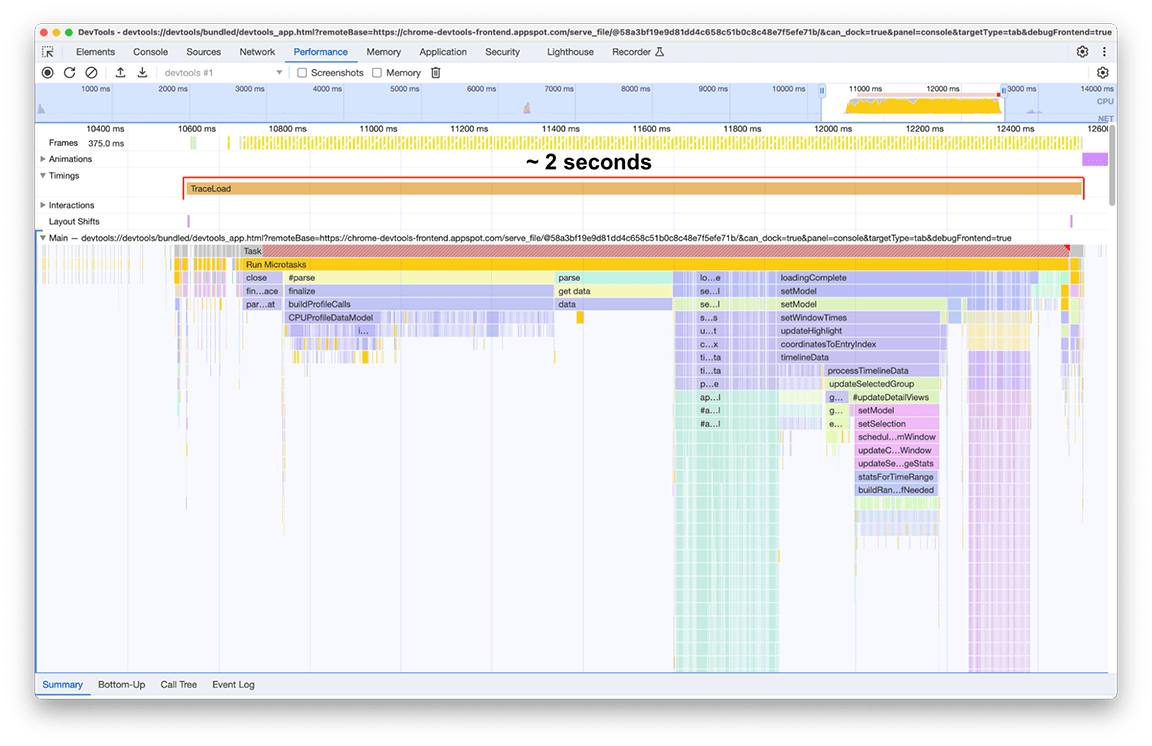Open the Performance capture settings gear
Image resolution: width=1152 pixels, height=746 pixels.
(1103, 72)
